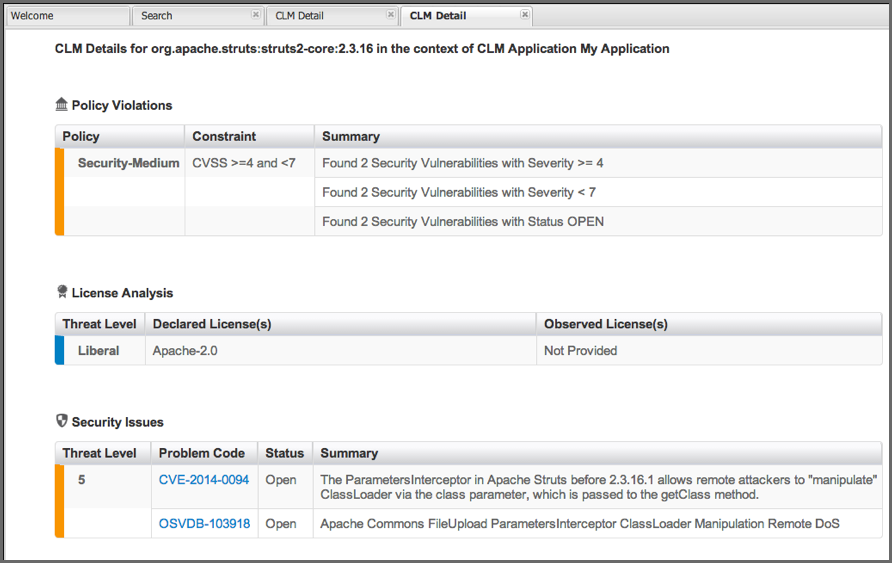The height and width of the screenshot is (563, 892).
Task: Close the inactive CLM Detail tab
Action: (x=391, y=15)
